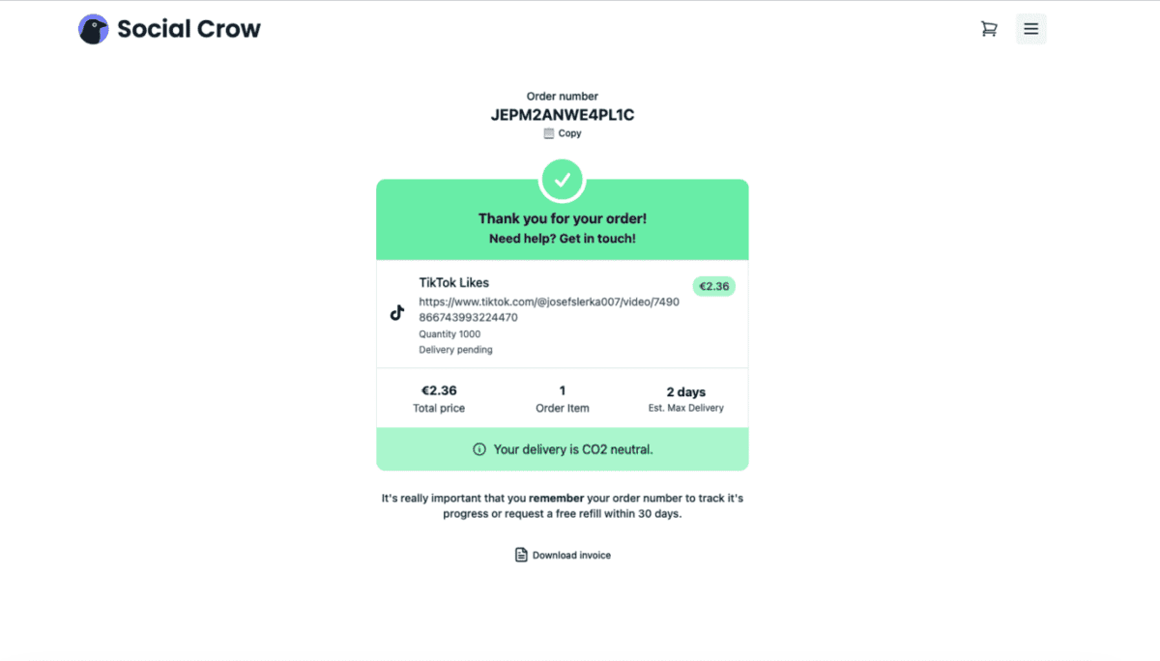Click the copy clipboard icon

tap(548, 133)
